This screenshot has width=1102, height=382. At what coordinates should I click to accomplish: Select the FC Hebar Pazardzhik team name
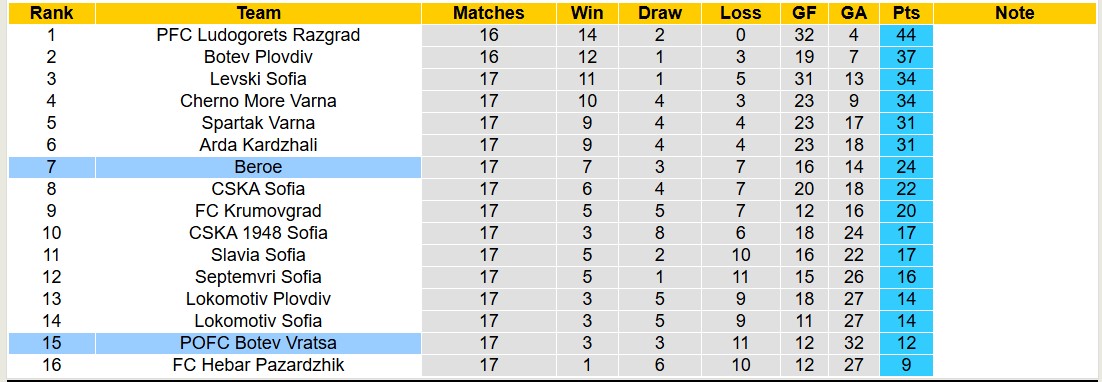click(259, 365)
